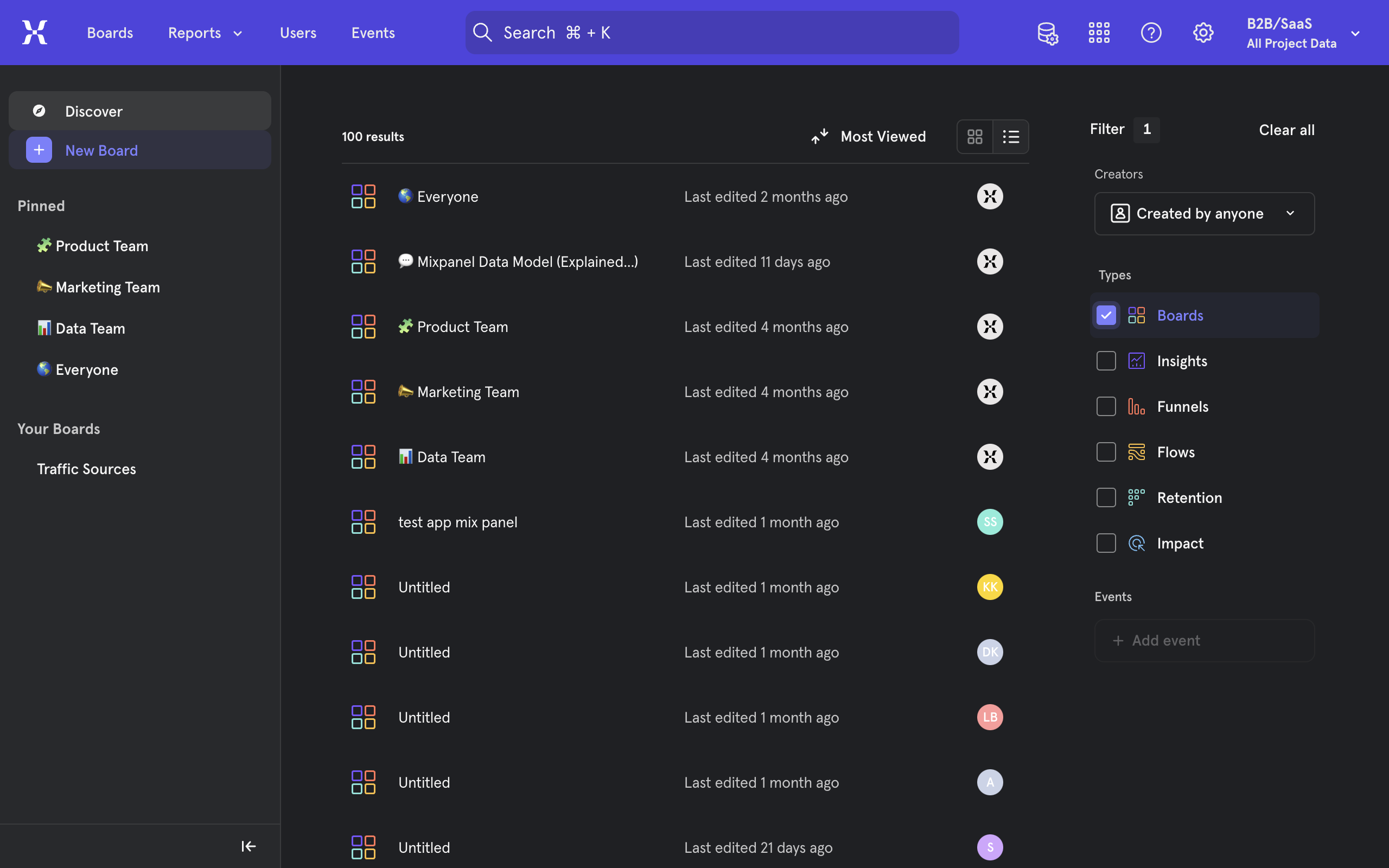Open the B2B/SaaS project switcher
1389x868 pixels.
pyautogui.click(x=1303, y=33)
